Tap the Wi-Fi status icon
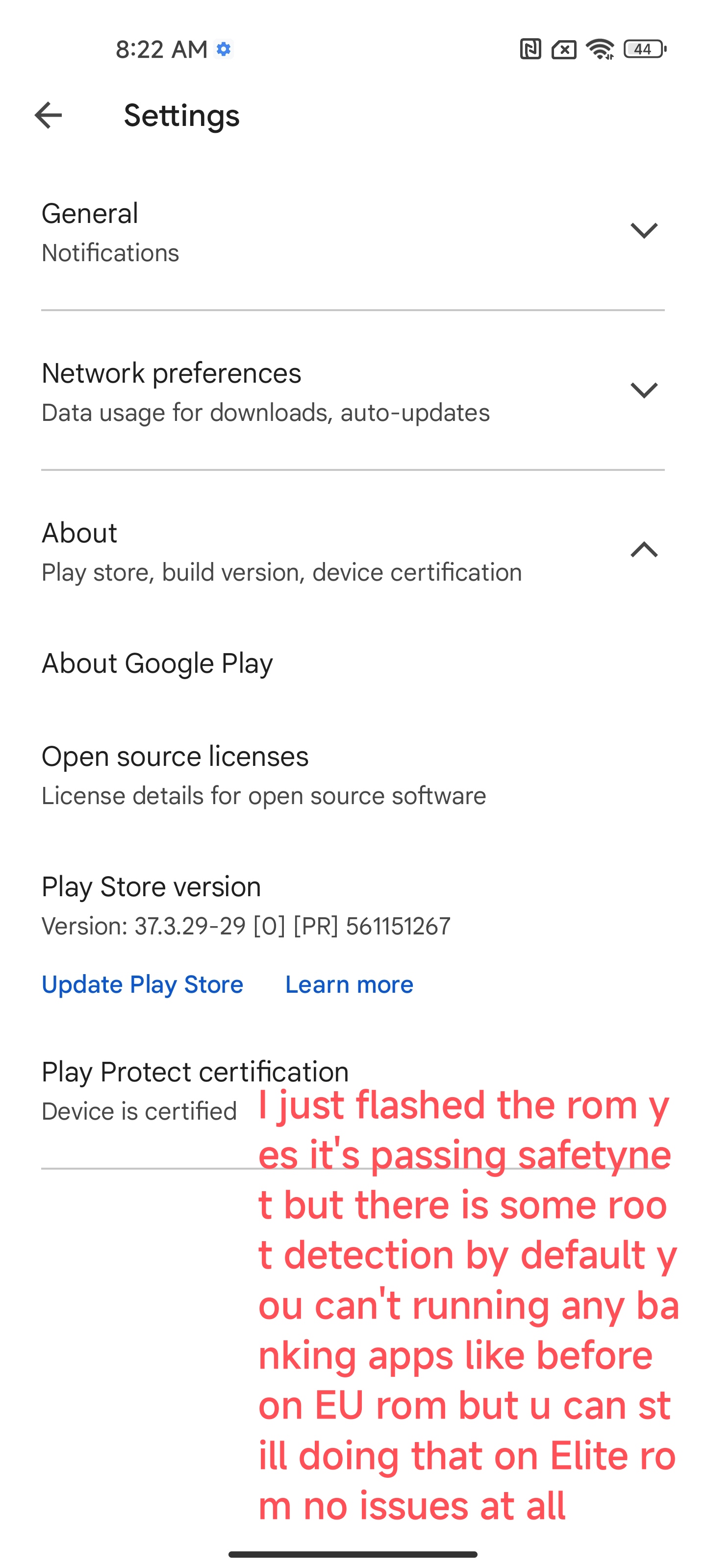This screenshot has width=706, height=1568. (600, 49)
